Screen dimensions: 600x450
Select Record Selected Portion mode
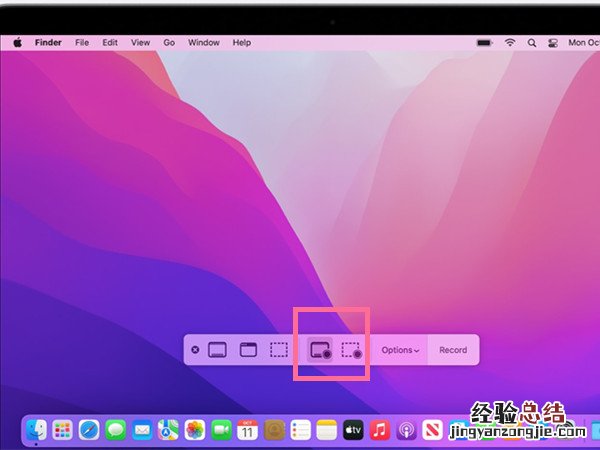click(x=351, y=350)
